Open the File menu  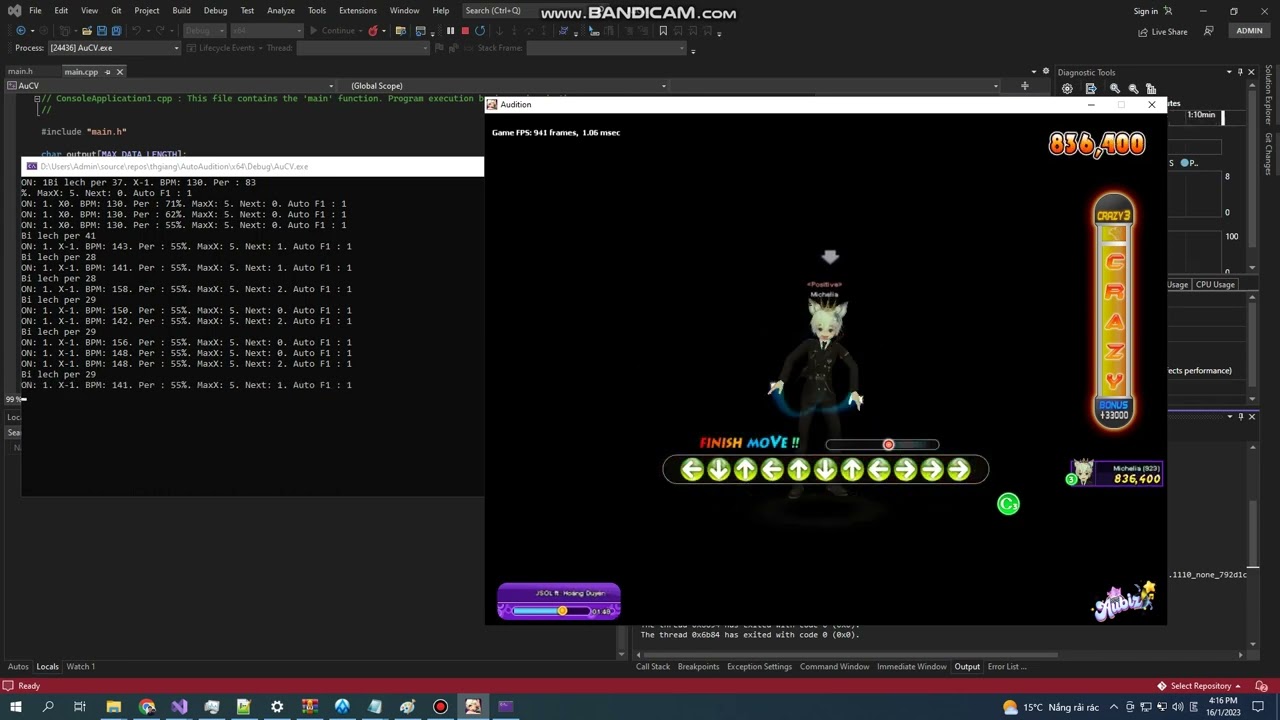pos(35,11)
